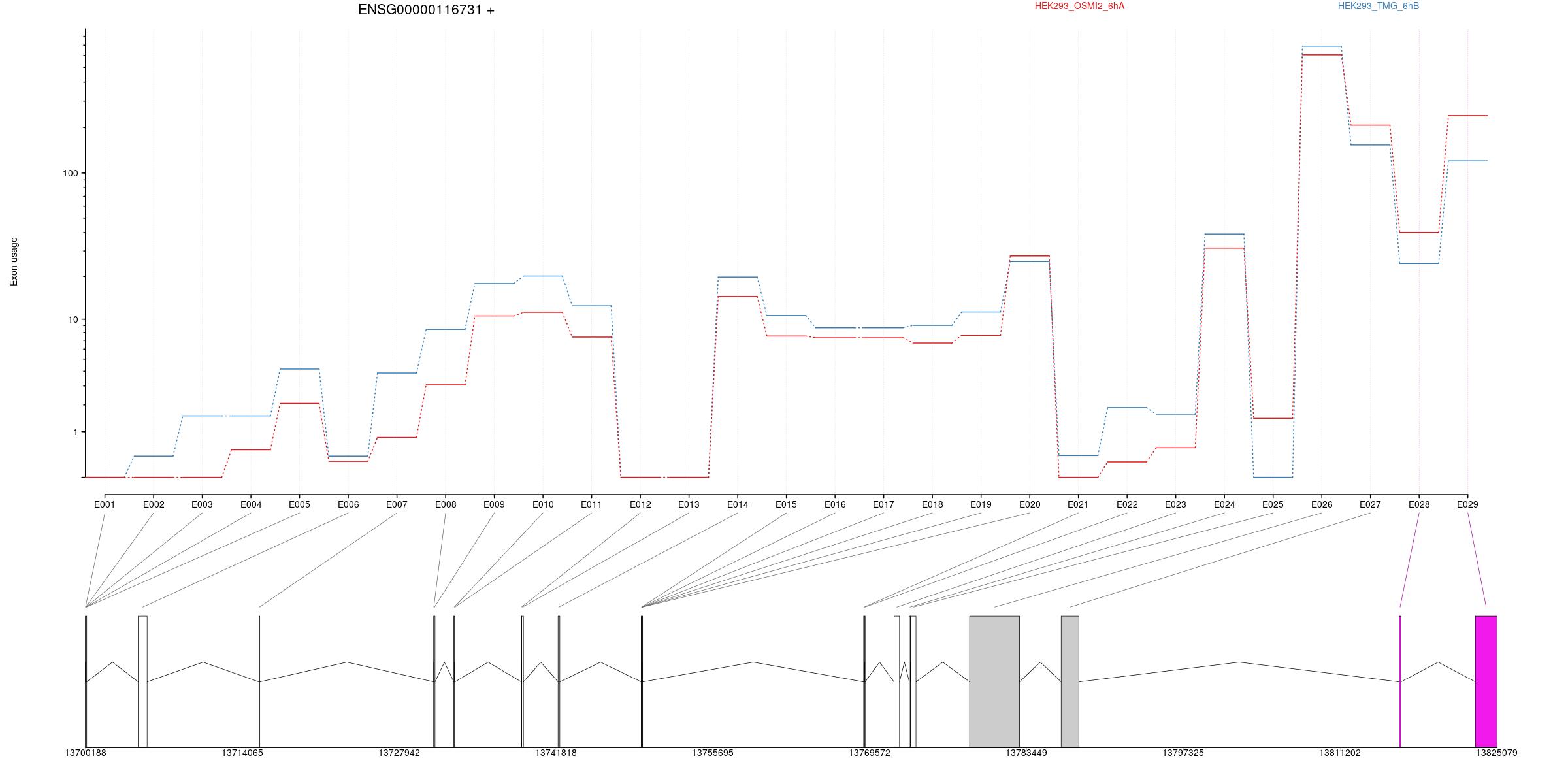Screen dimensions: 1568x784
Task: Click exon label E015
Action: pos(786,504)
